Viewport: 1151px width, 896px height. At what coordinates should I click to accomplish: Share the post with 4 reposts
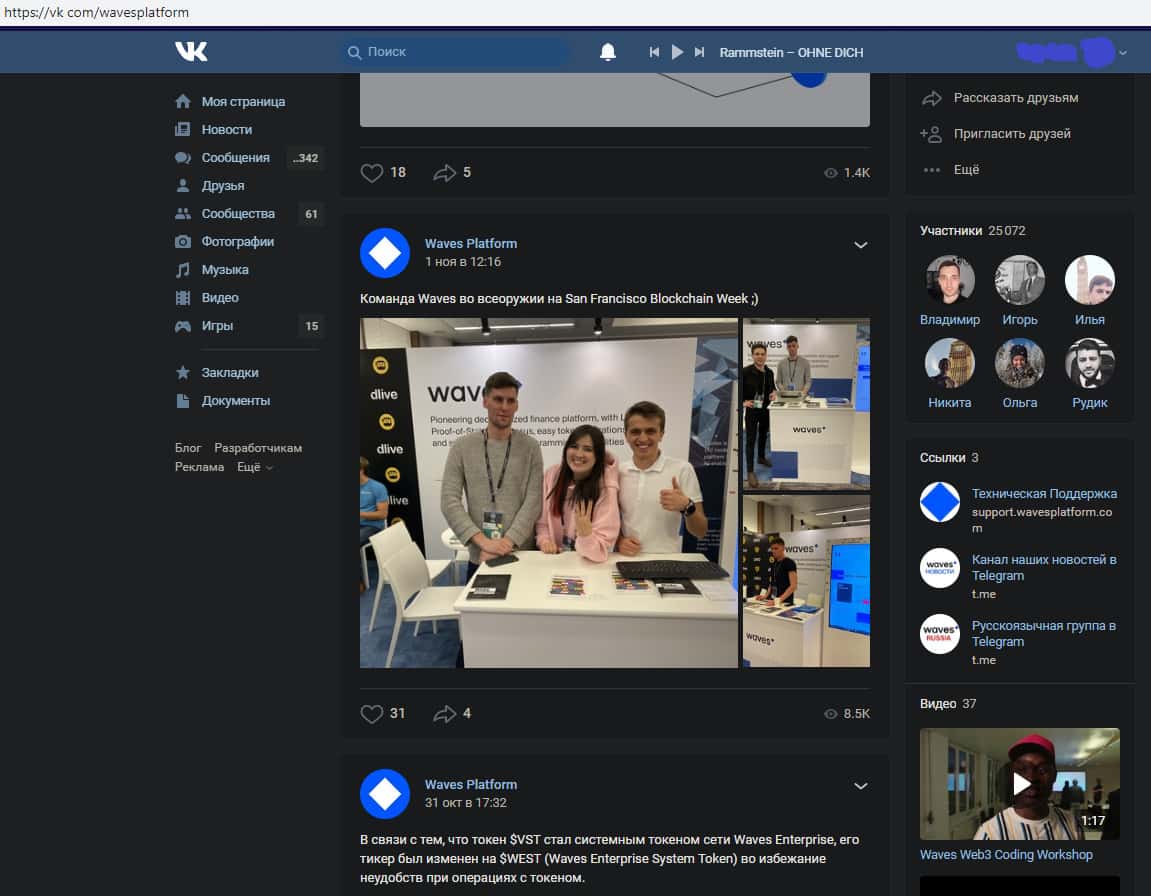[x=444, y=714]
